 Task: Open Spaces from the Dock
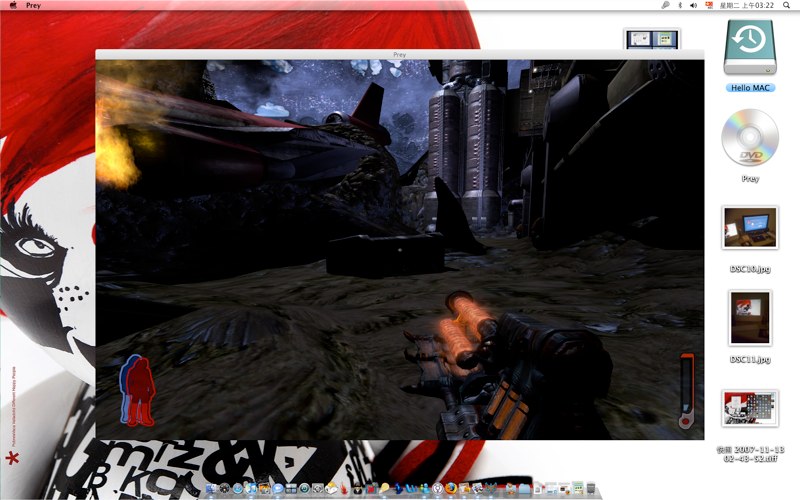[x=291, y=488]
